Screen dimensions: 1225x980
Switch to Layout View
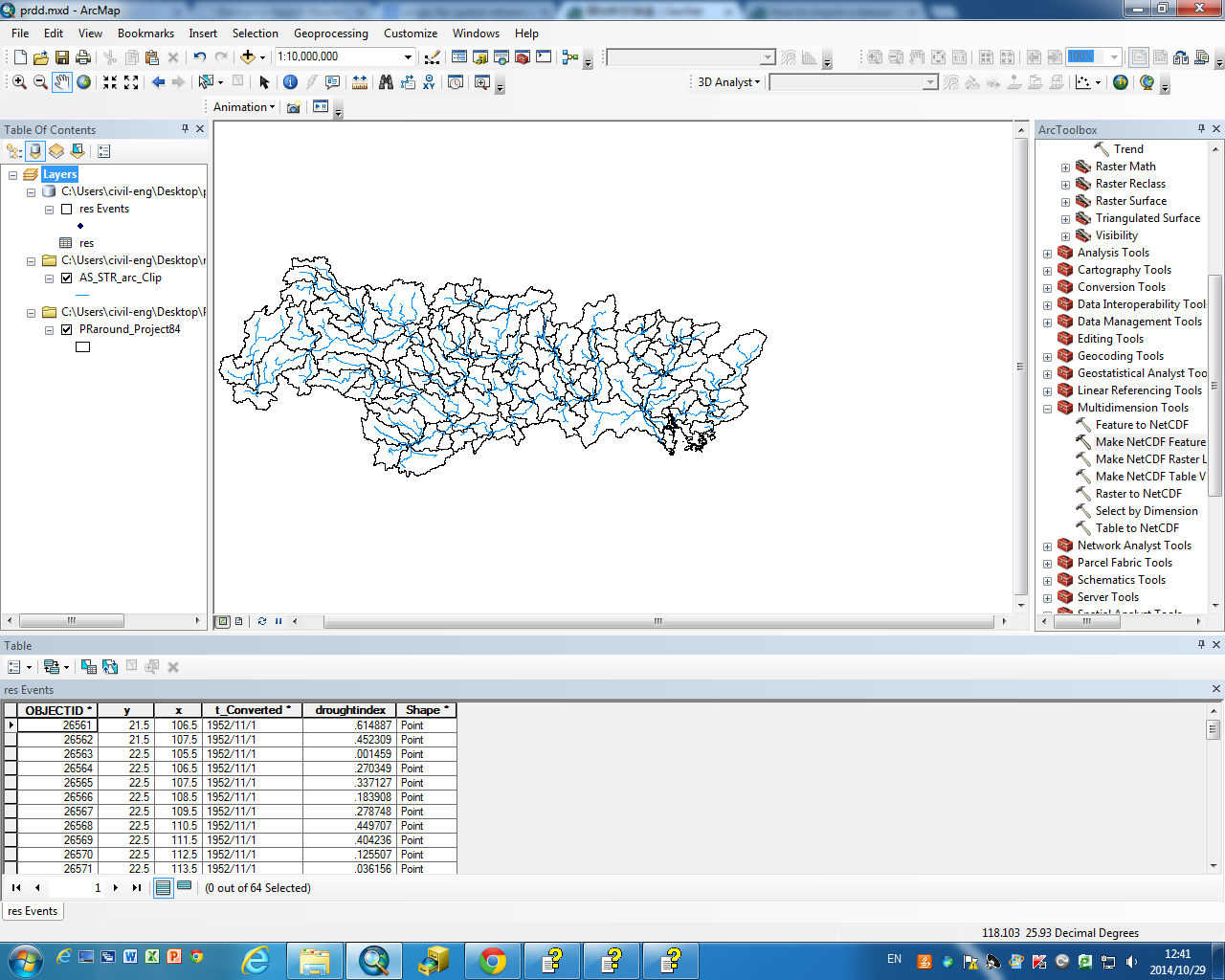tap(238, 621)
